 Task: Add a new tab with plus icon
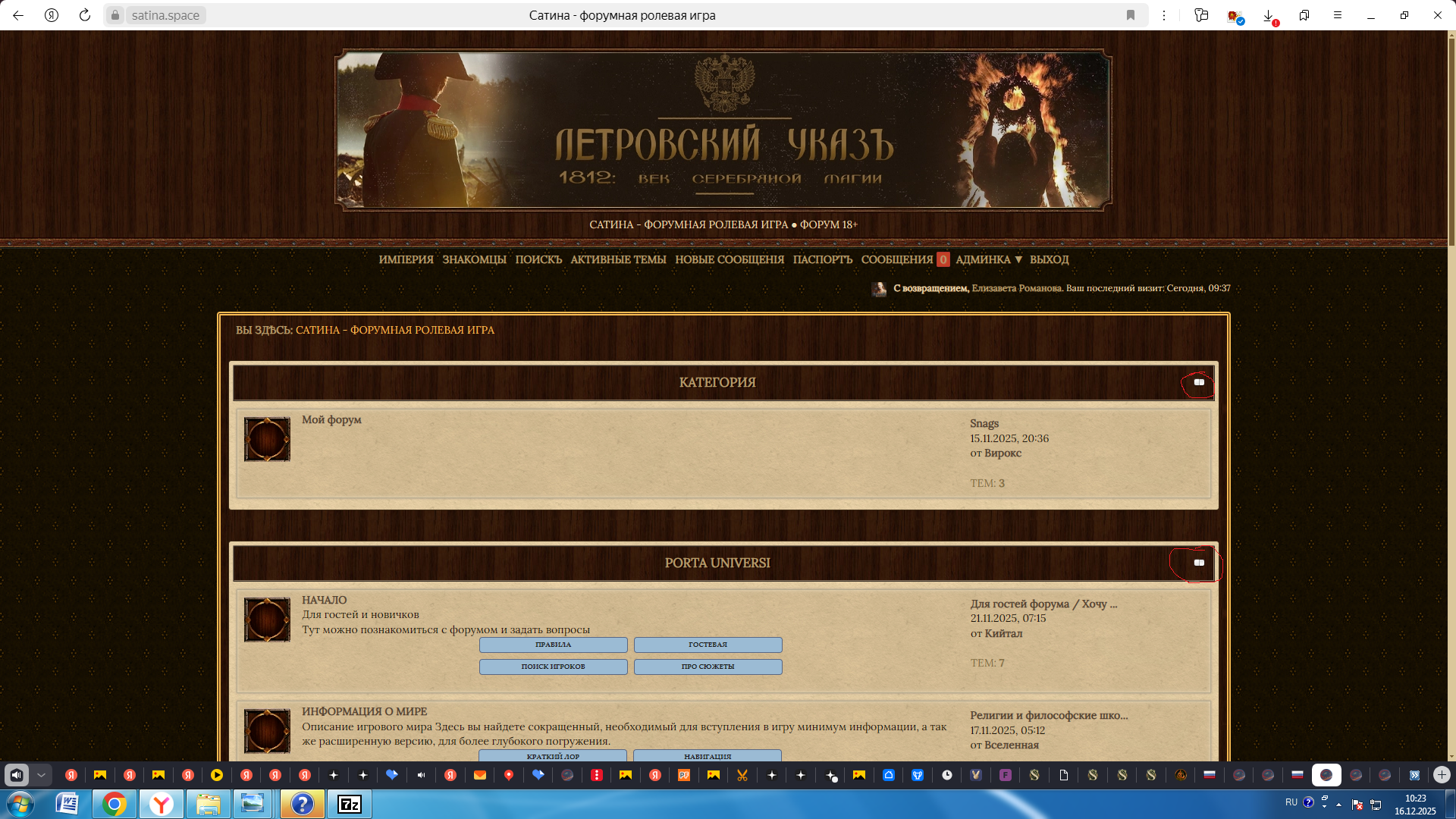[x=1442, y=775]
